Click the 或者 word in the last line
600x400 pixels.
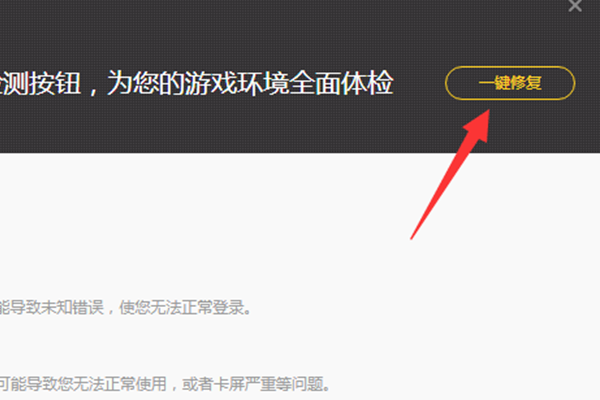coord(197,384)
